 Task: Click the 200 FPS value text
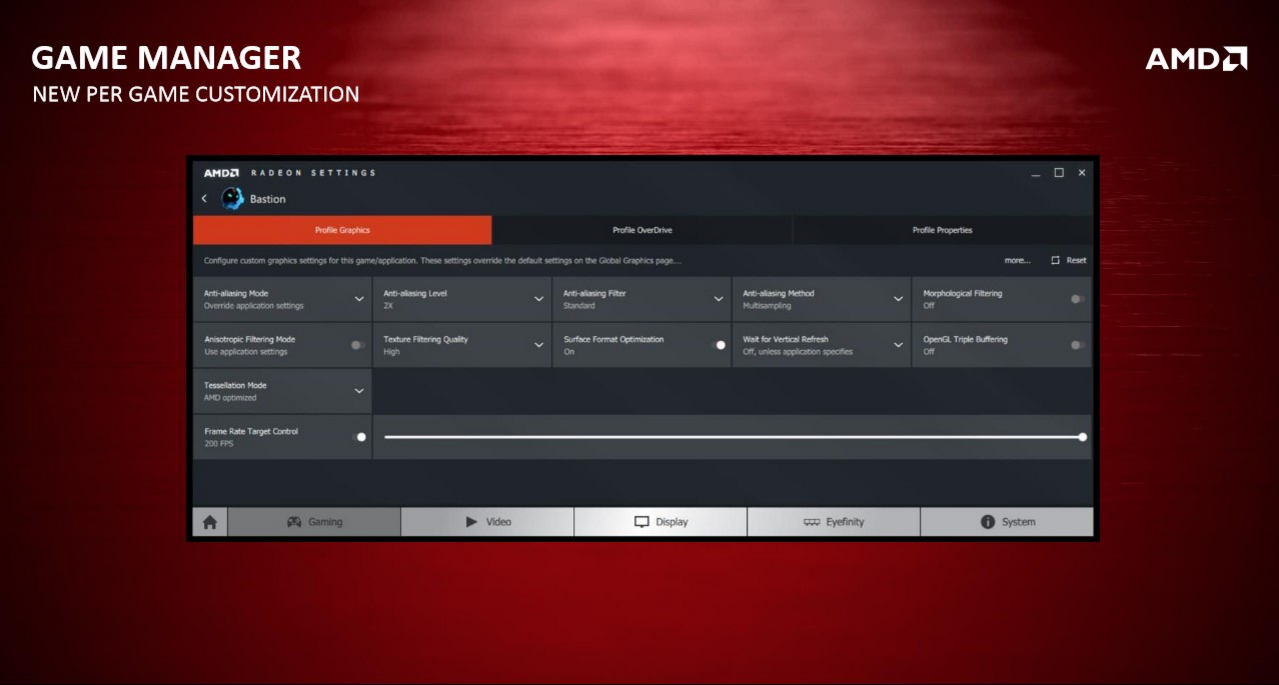[219, 443]
